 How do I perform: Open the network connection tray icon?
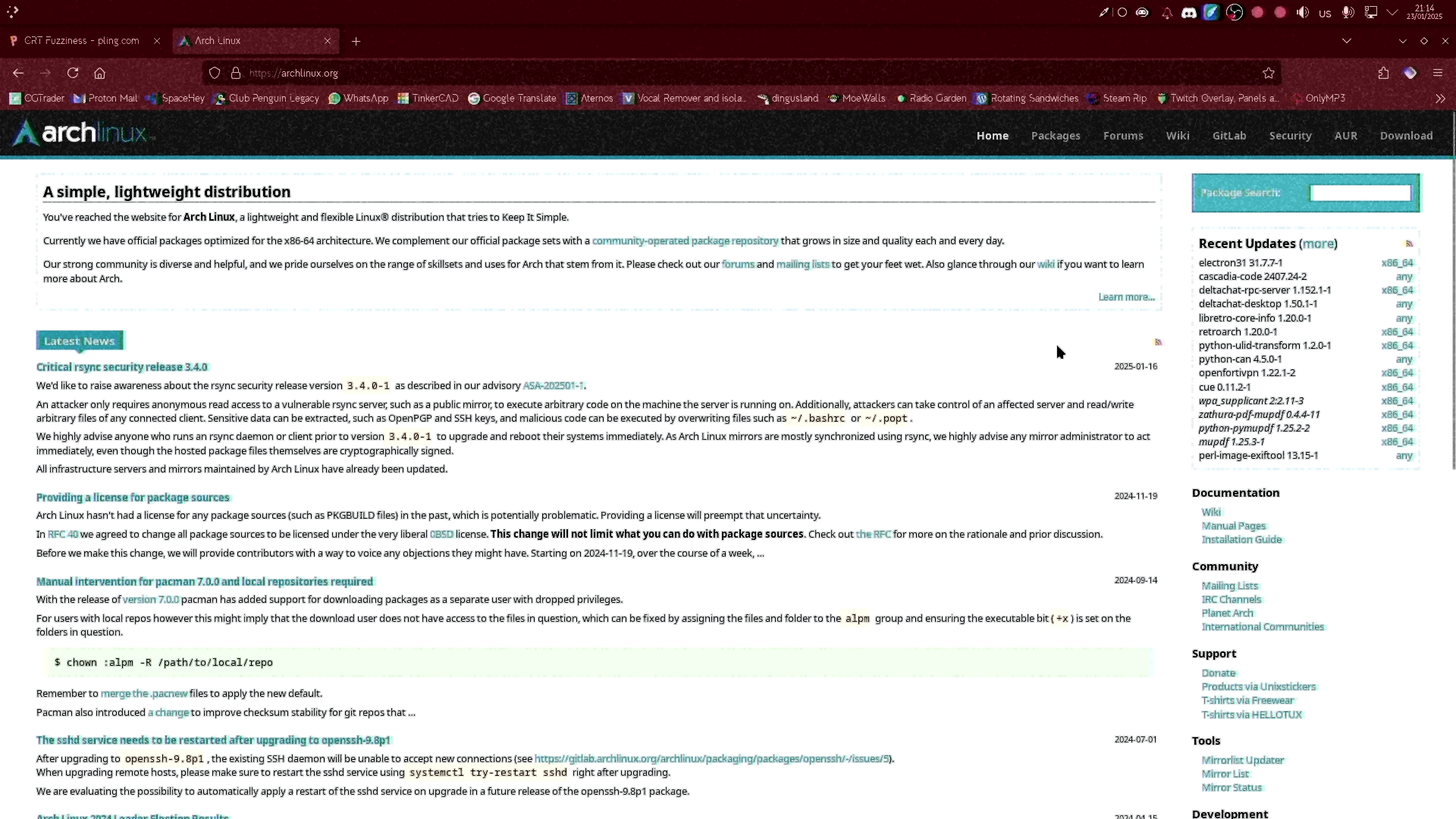coord(1371,13)
